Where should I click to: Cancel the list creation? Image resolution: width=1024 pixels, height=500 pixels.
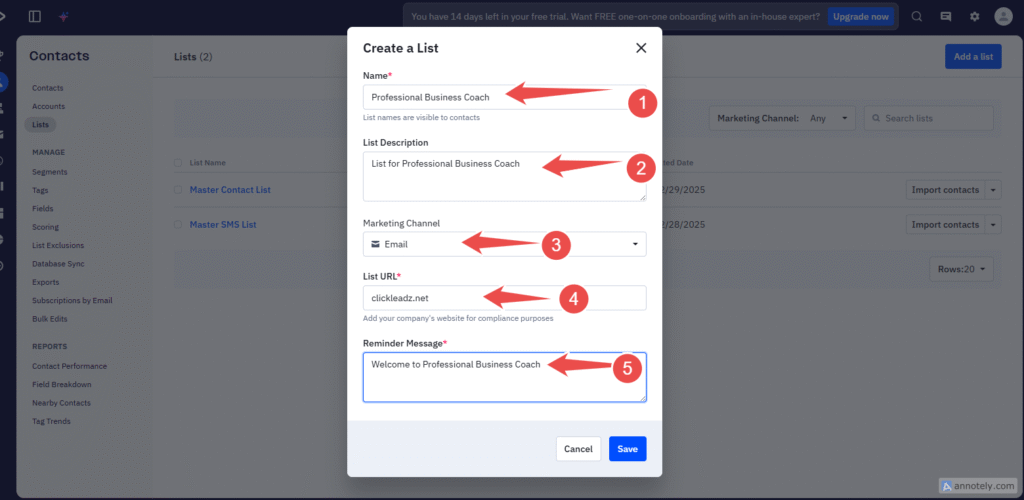578,449
